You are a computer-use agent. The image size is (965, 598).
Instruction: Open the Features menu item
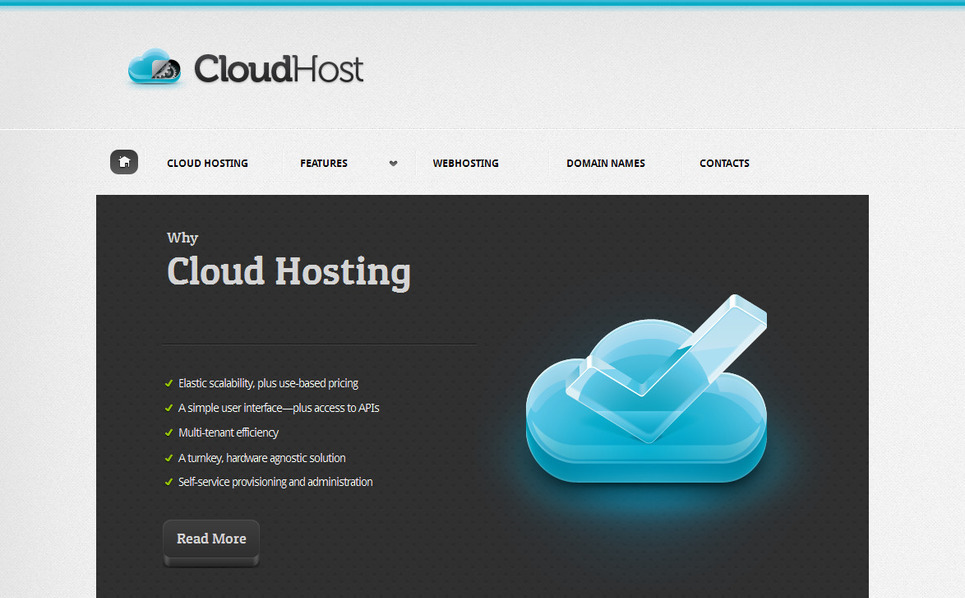(x=324, y=163)
